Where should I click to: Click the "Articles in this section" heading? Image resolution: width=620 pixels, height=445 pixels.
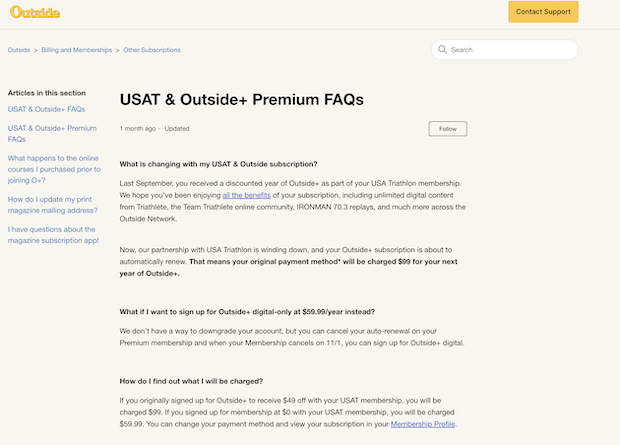[x=46, y=93]
